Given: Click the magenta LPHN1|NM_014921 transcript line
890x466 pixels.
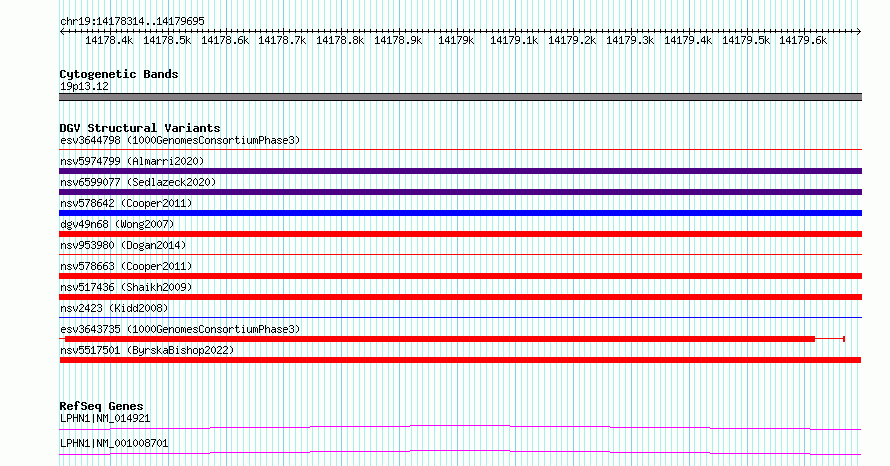Looking at the screenshot, I should point(460,427).
